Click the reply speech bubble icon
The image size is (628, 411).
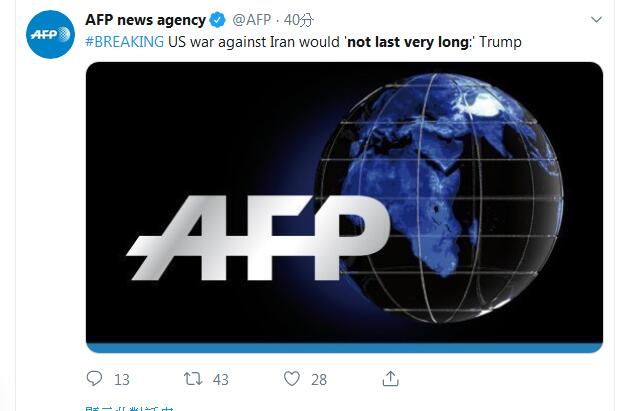95,379
